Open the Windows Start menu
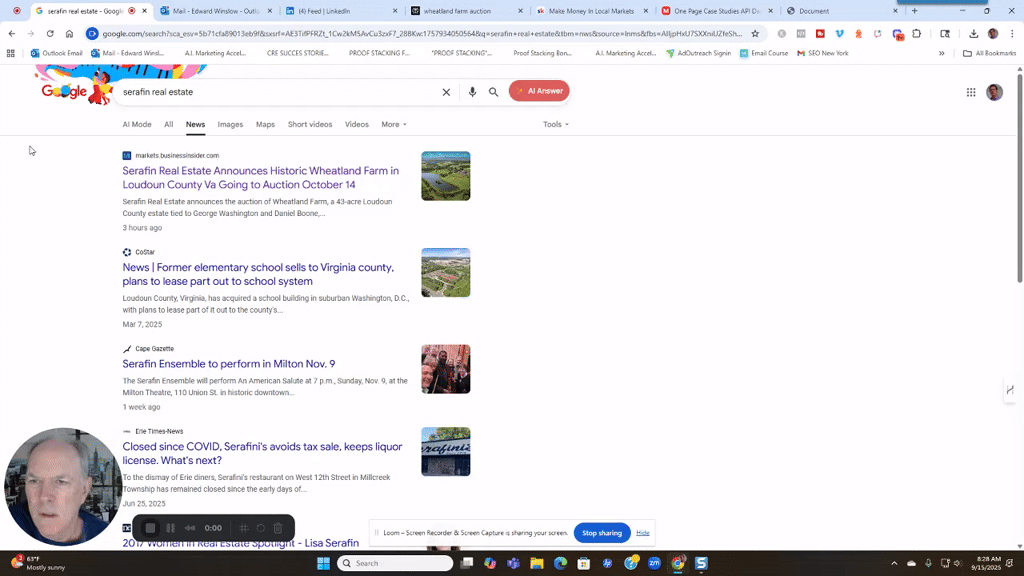The image size is (1024, 576). coord(323,563)
